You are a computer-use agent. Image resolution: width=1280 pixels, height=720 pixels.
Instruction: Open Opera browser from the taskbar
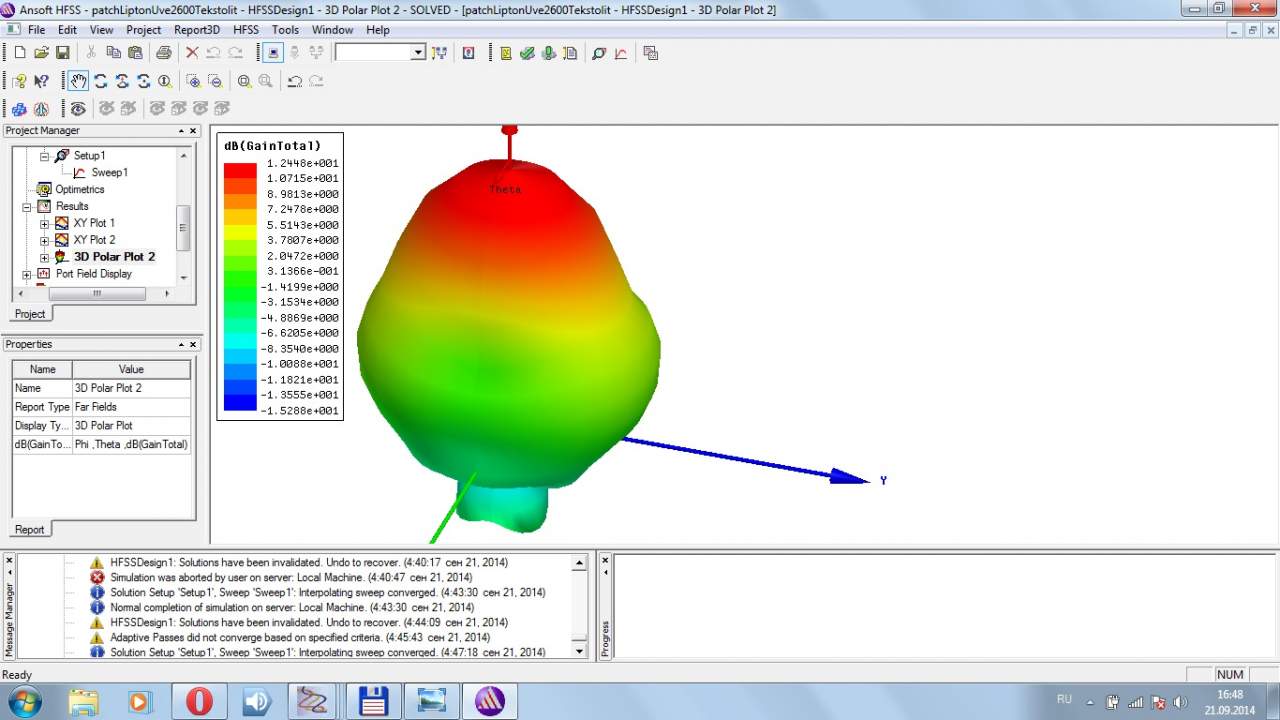tap(199, 701)
